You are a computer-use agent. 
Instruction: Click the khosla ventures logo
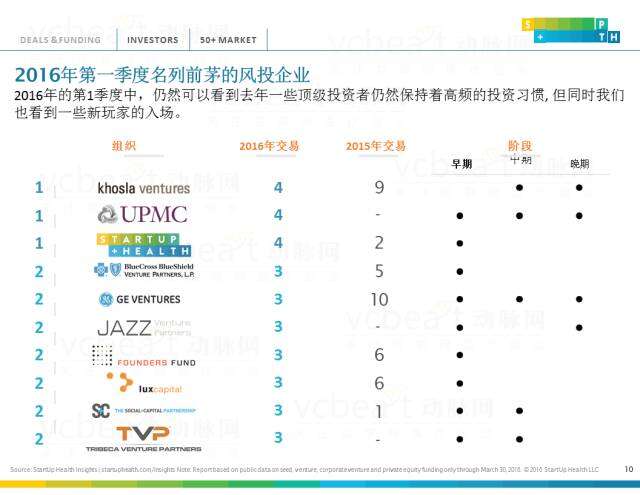142,187
